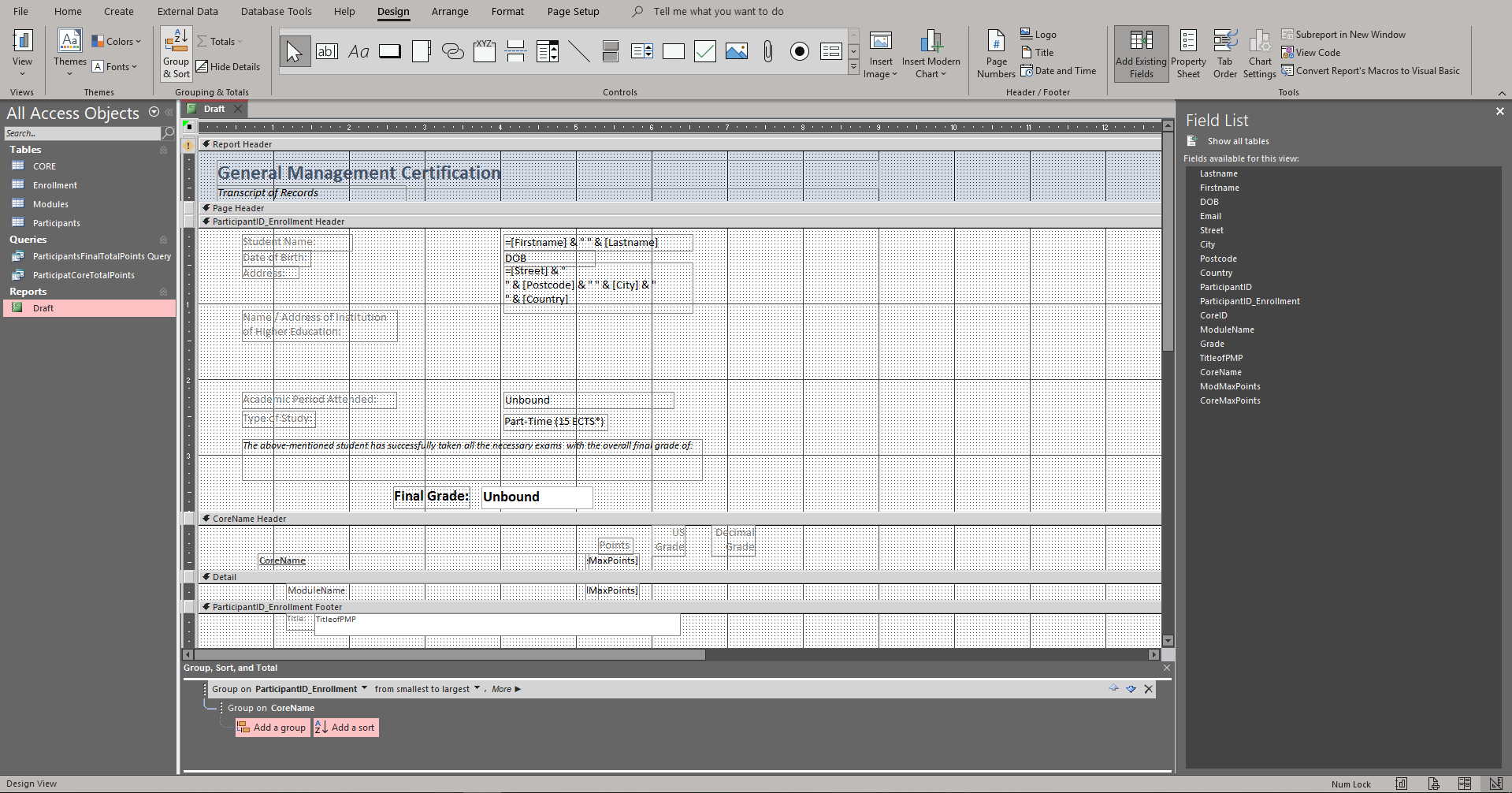Viewport: 1512px width, 793px height.
Task: Open the Colors dropdown
Action: [x=116, y=42]
